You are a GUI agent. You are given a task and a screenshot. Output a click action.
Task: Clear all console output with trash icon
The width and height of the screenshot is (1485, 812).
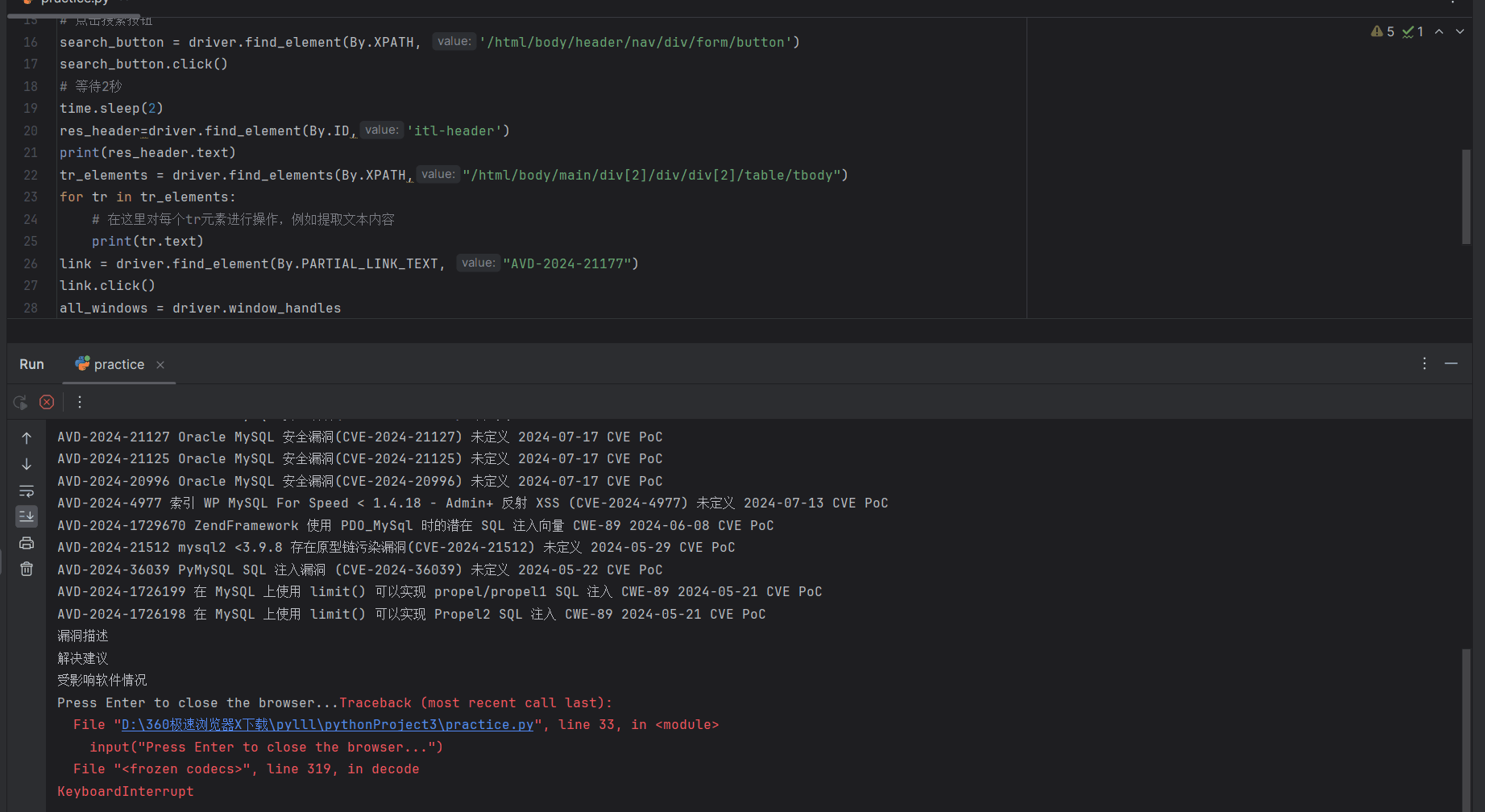tap(27, 569)
